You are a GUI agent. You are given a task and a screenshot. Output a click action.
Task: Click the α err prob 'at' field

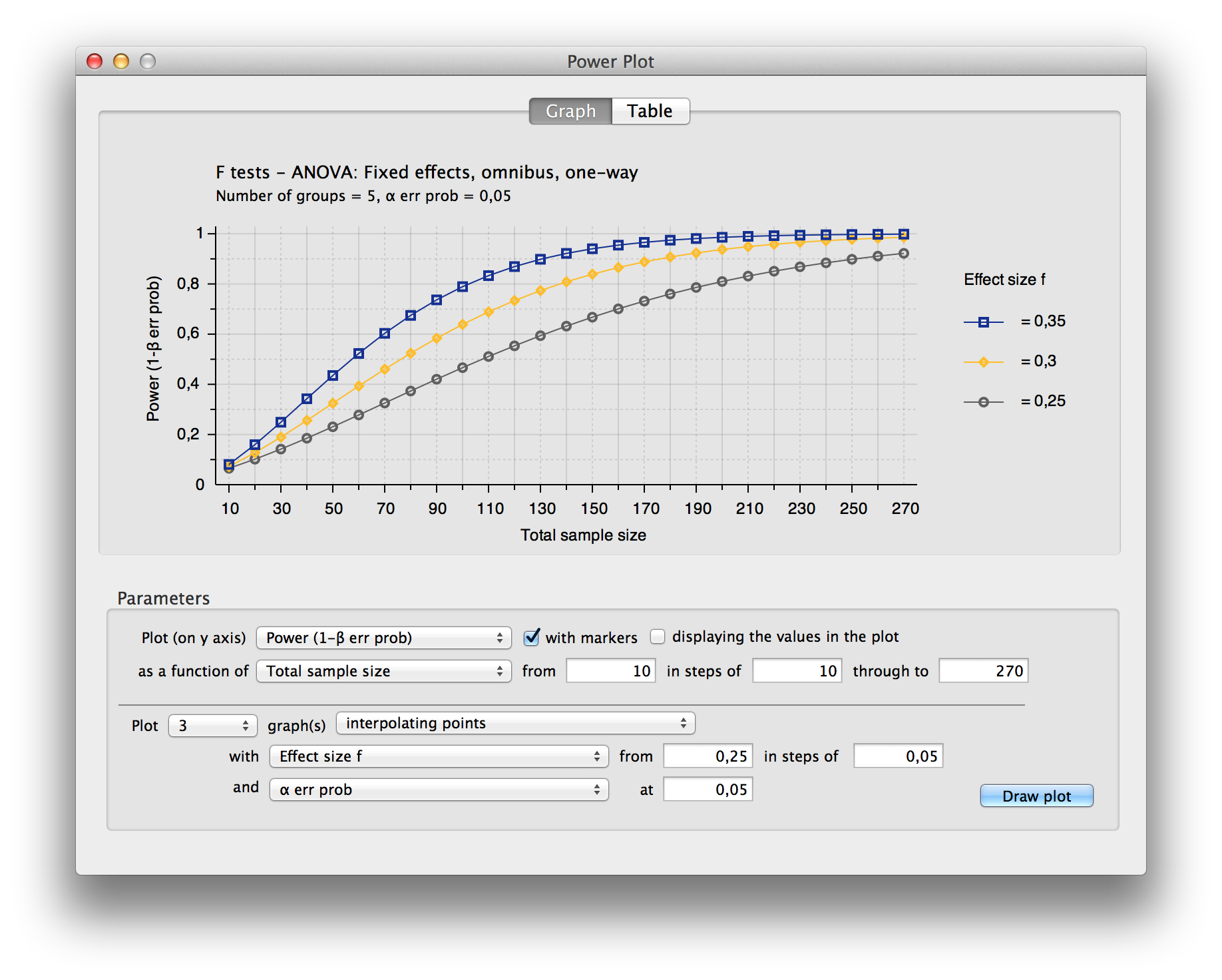(708, 789)
